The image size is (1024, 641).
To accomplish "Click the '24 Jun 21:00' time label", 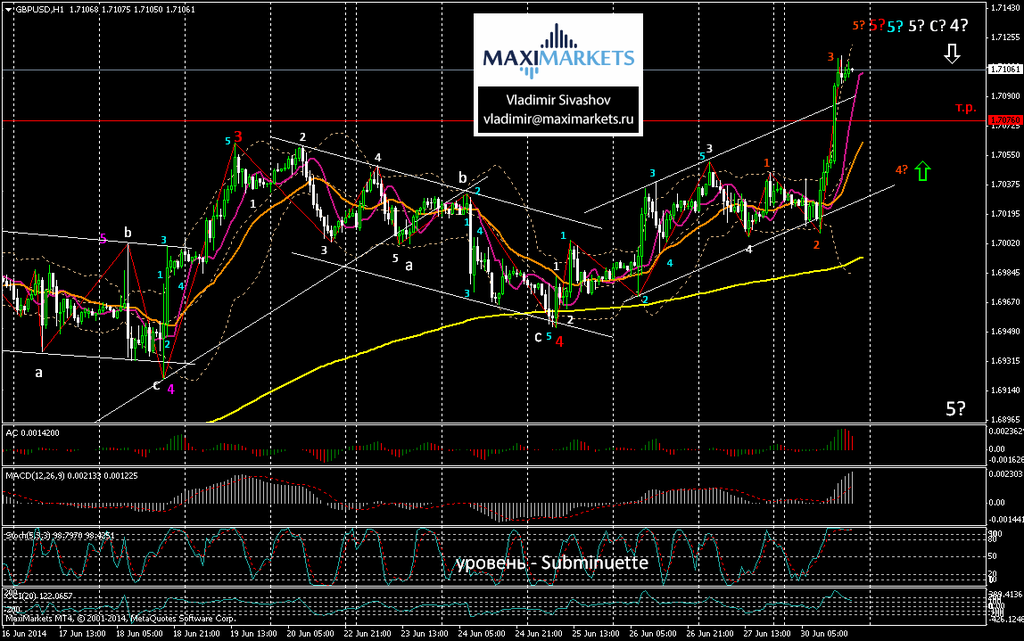I will tap(539, 634).
